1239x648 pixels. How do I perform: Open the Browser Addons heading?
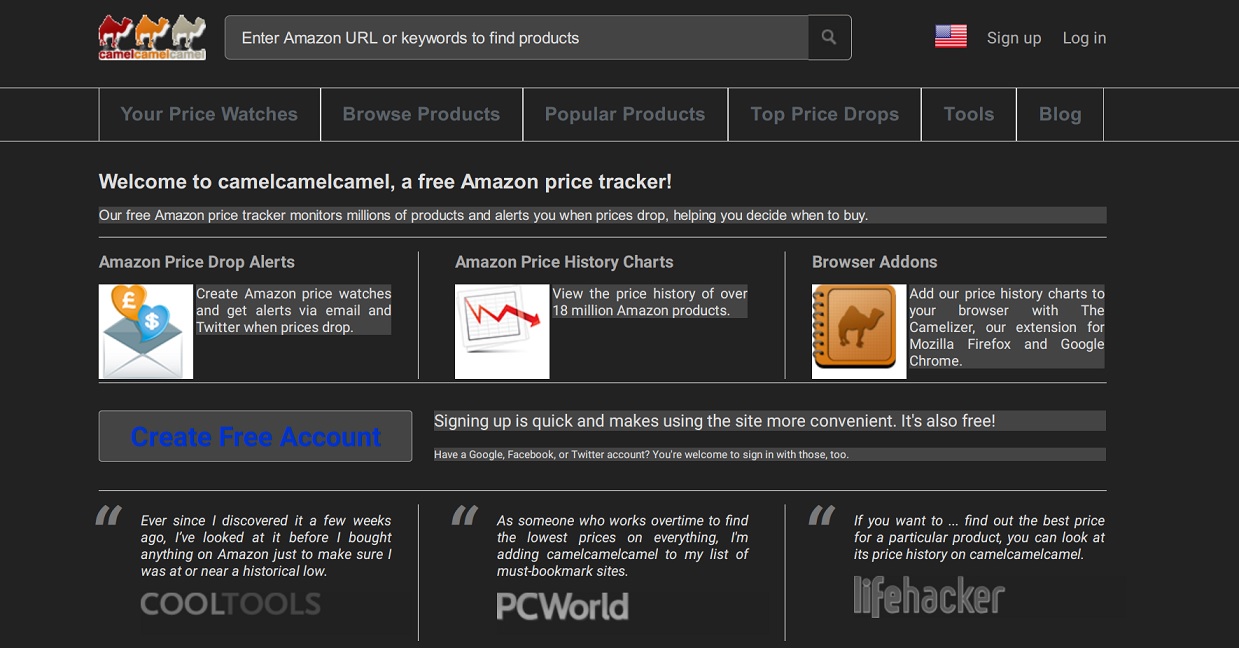point(875,262)
